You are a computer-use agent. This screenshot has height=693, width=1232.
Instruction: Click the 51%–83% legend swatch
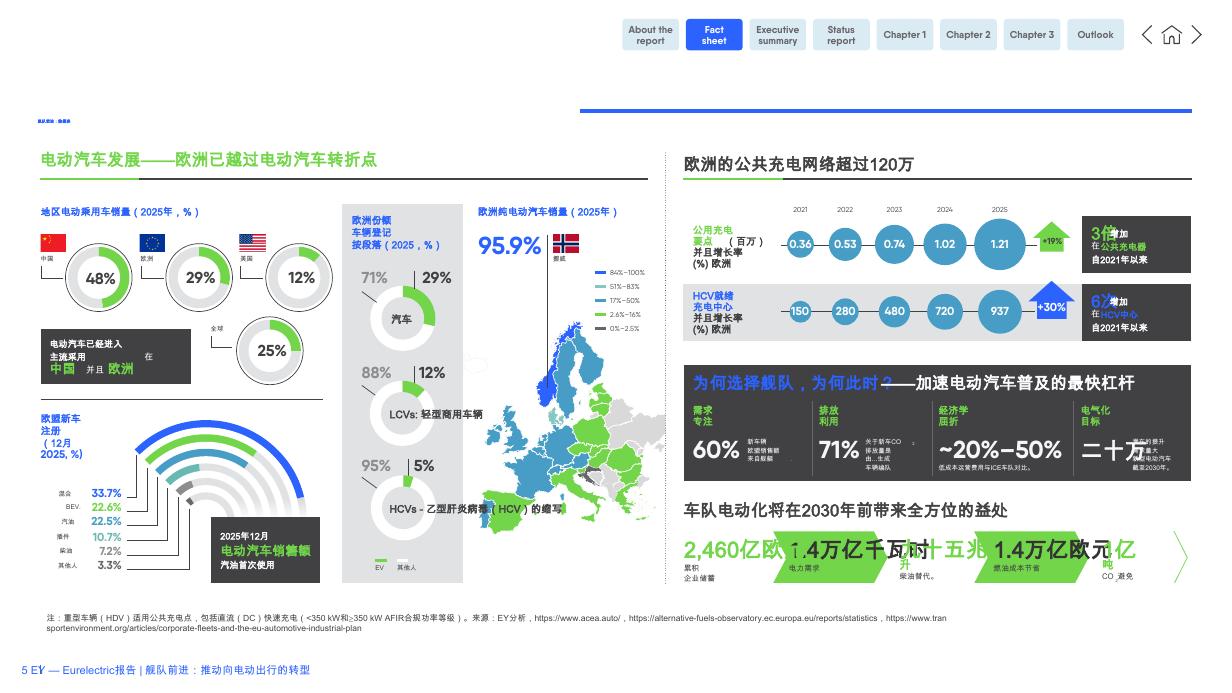tap(600, 286)
